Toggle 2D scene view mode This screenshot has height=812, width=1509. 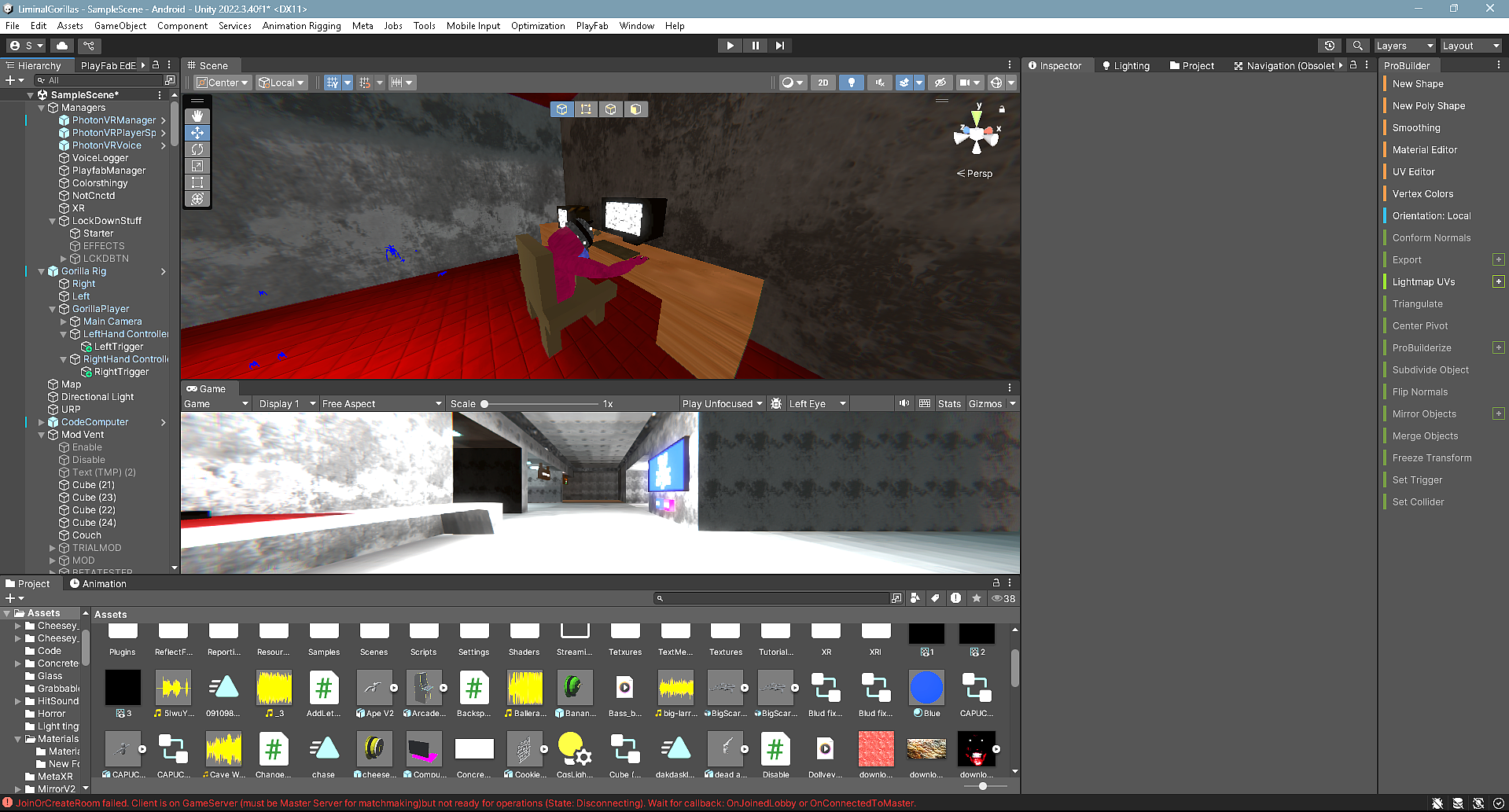(823, 83)
